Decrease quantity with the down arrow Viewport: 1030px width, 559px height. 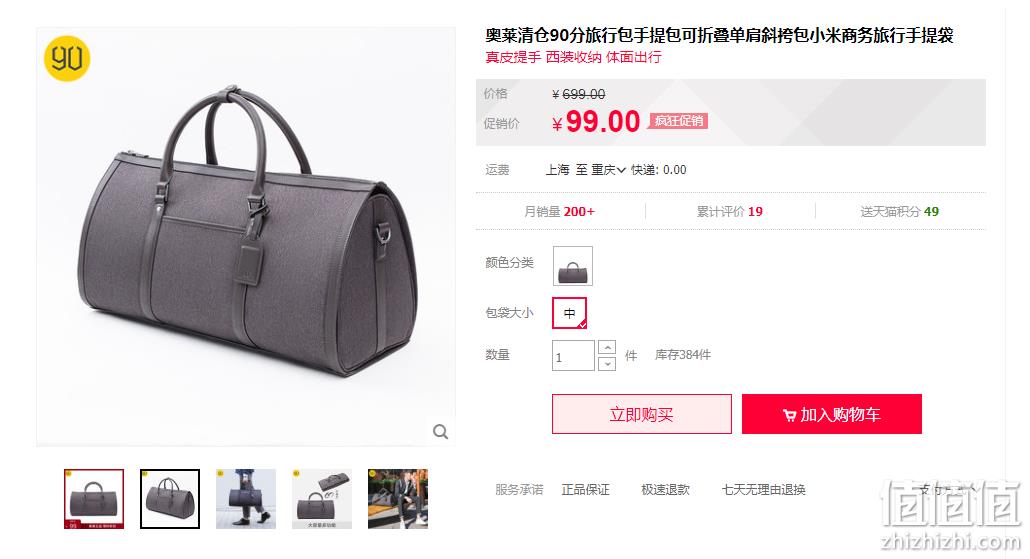608,363
